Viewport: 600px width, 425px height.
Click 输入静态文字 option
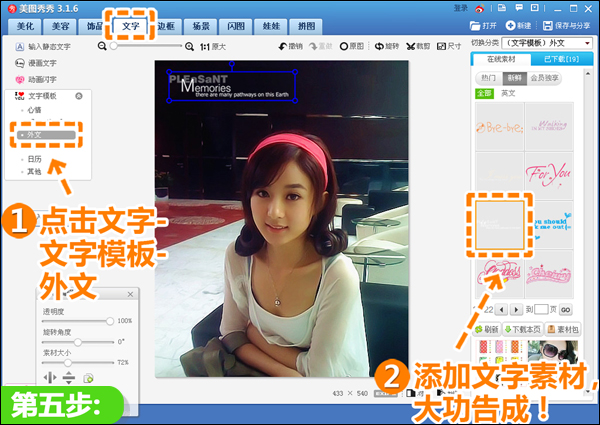(43, 47)
